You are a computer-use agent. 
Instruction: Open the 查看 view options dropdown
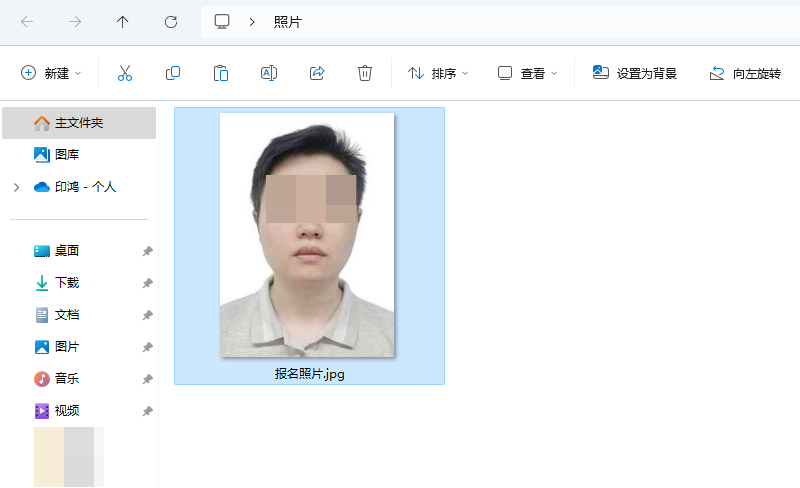pyautogui.click(x=527, y=73)
